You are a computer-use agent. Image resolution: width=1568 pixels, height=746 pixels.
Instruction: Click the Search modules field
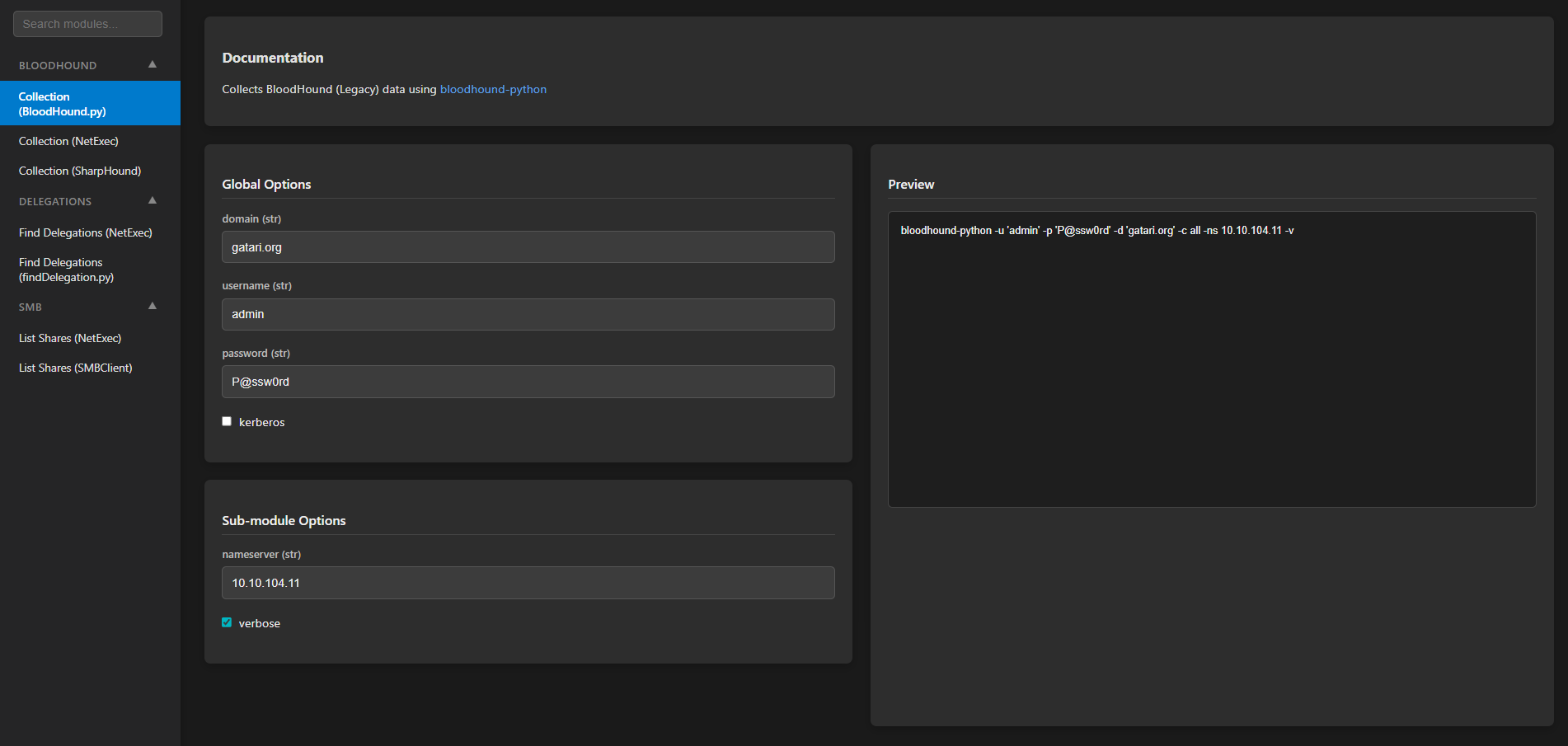[87, 24]
